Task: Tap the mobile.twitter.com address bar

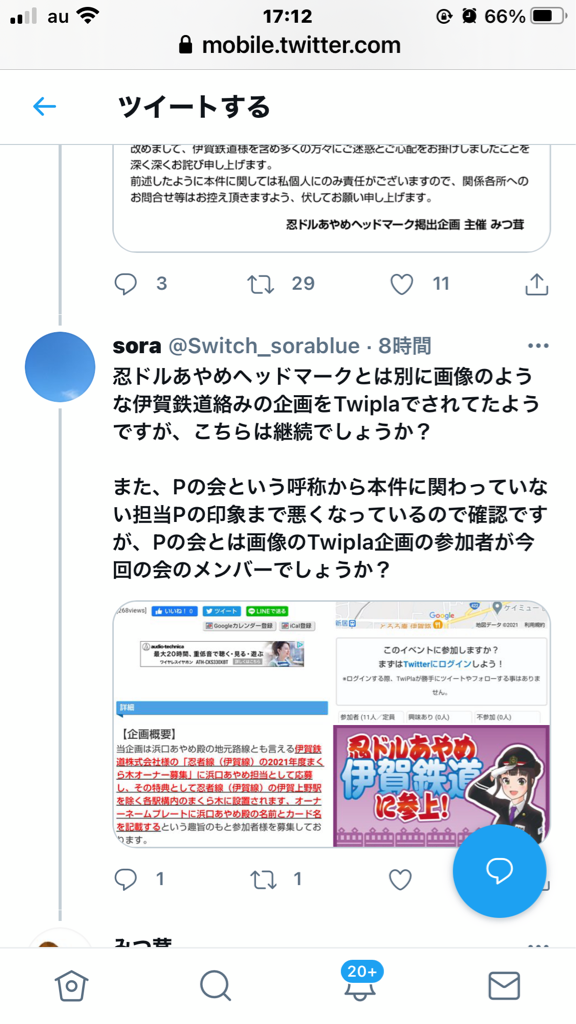Action: 288,45
